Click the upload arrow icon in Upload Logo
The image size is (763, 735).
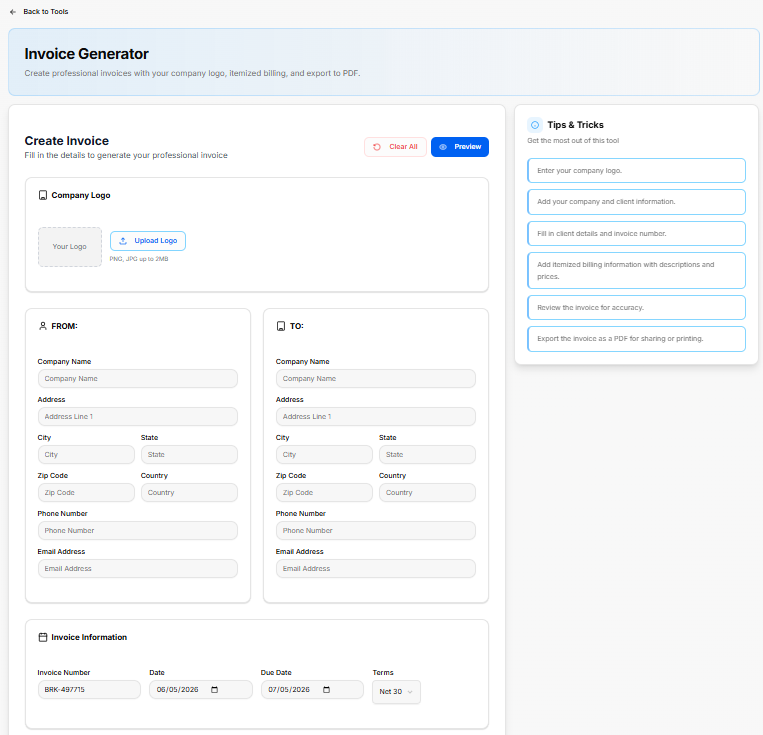123,241
